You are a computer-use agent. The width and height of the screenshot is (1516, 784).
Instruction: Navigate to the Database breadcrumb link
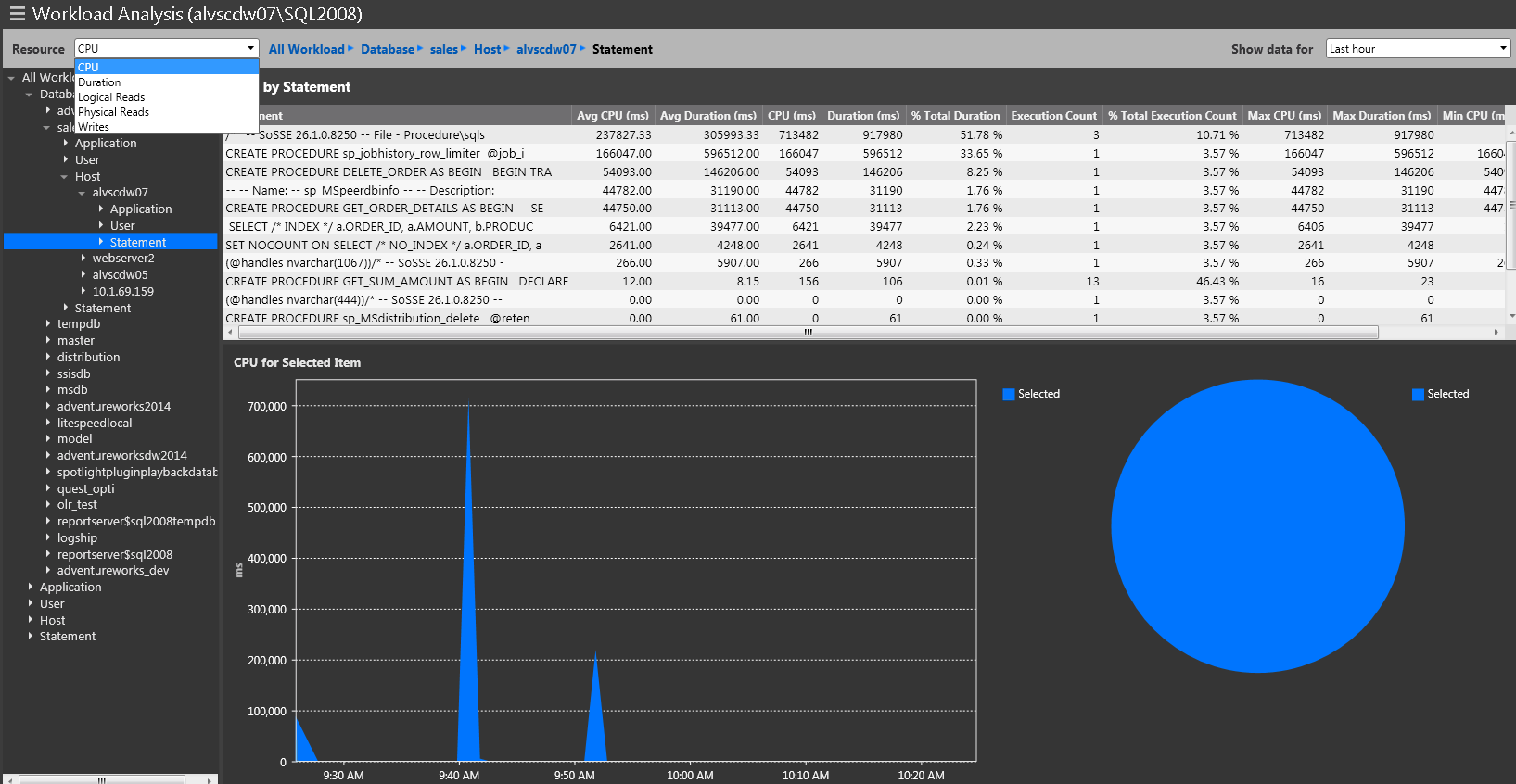pos(387,49)
